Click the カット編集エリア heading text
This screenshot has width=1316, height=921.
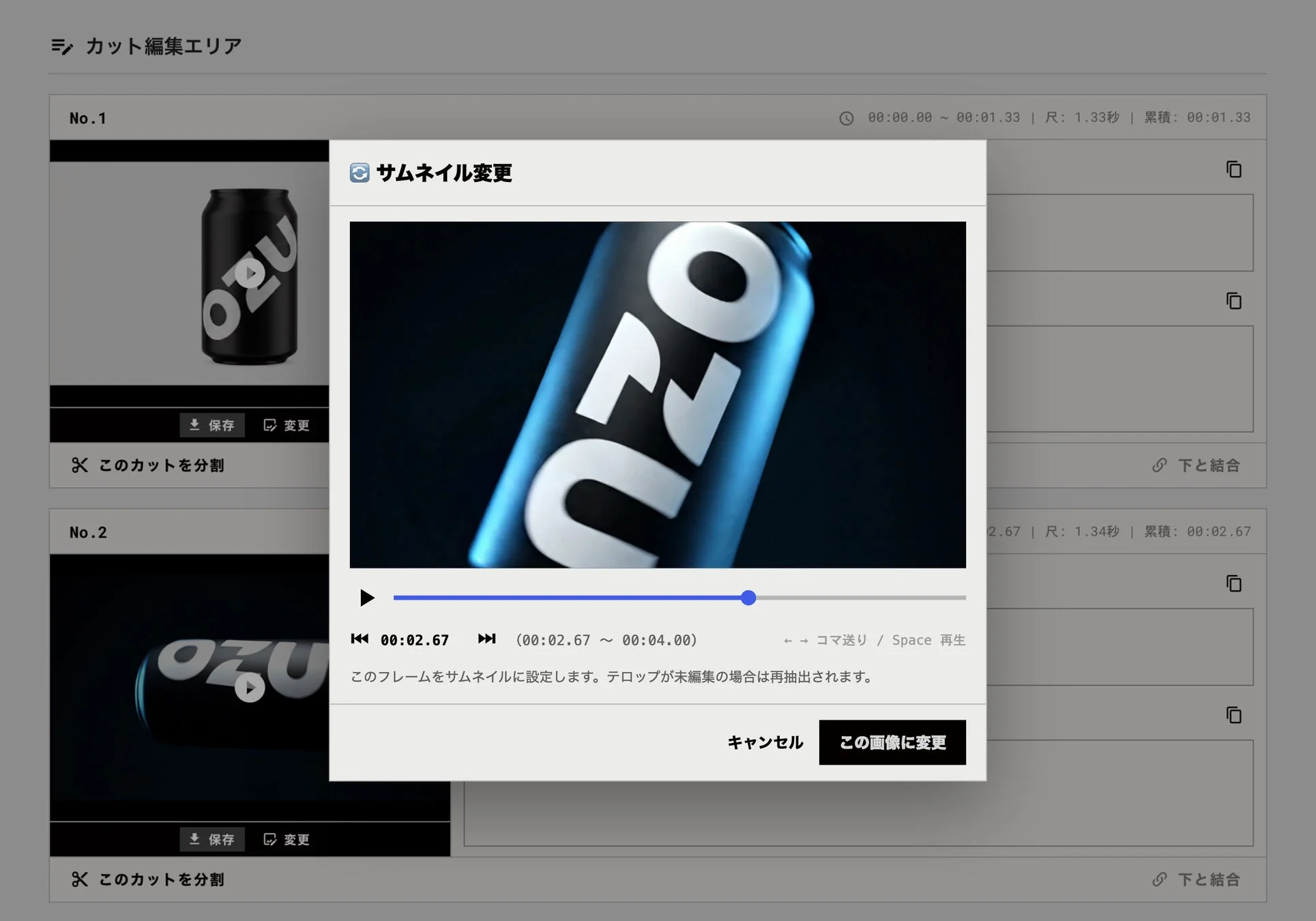coord(164,46)
